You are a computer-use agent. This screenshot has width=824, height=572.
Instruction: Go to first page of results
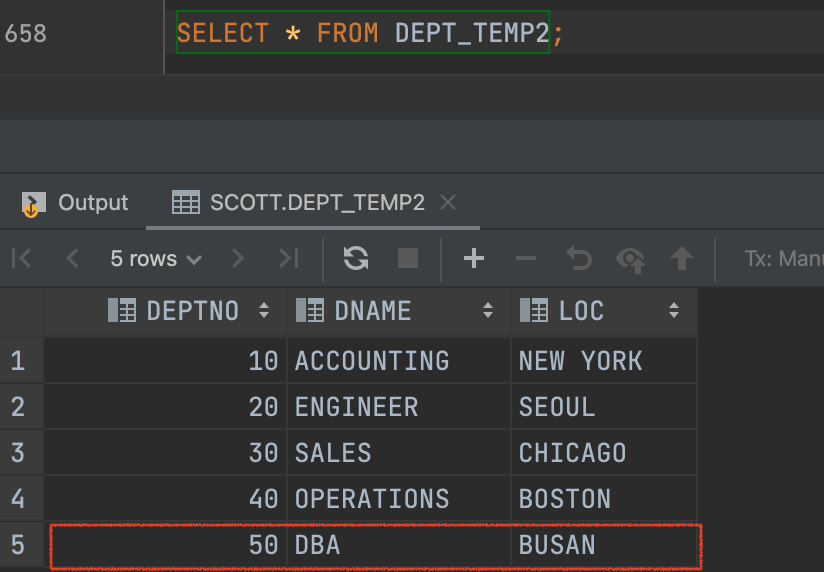tap(22, 258)
